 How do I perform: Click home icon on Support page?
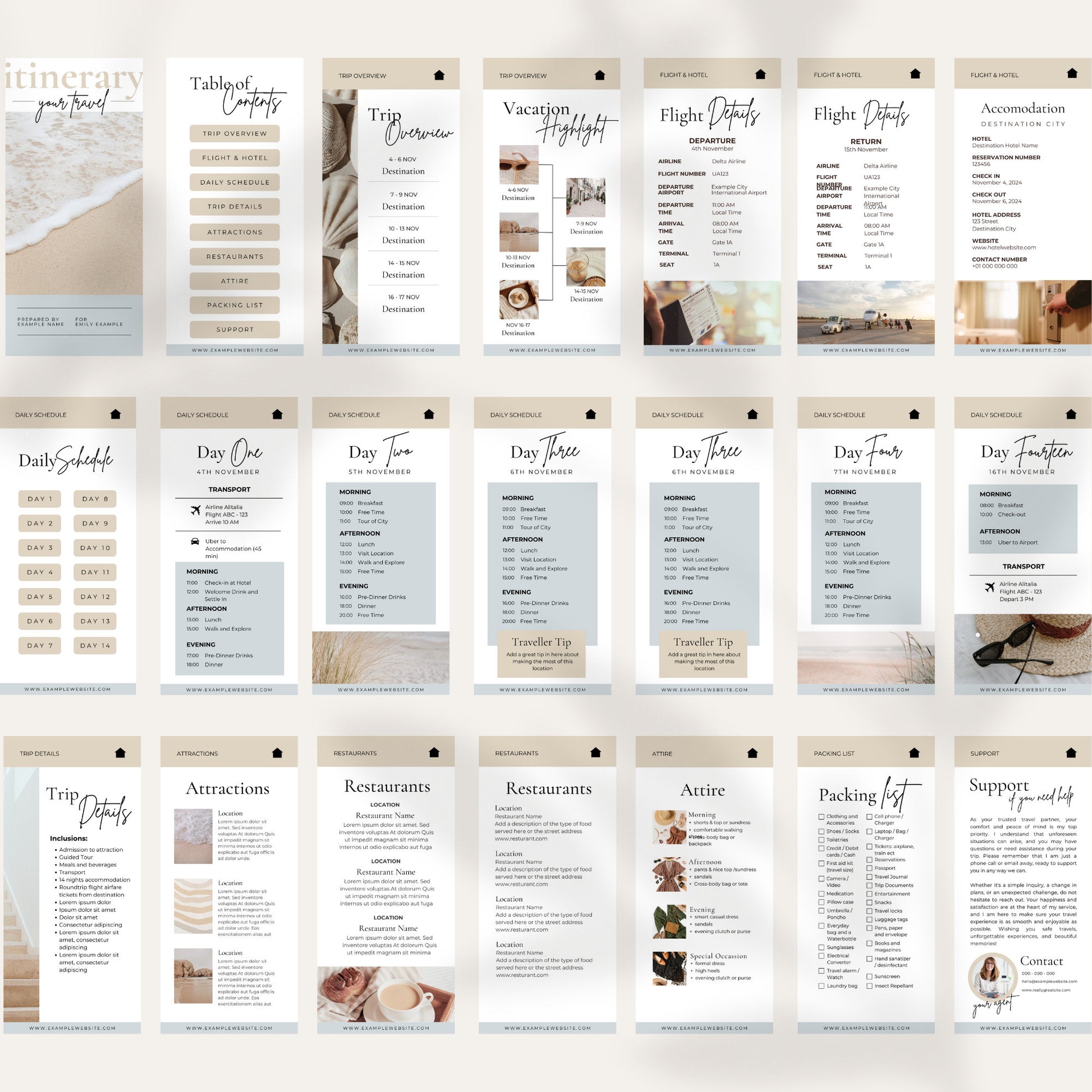pyautogui.click(x=1071, y=753)
